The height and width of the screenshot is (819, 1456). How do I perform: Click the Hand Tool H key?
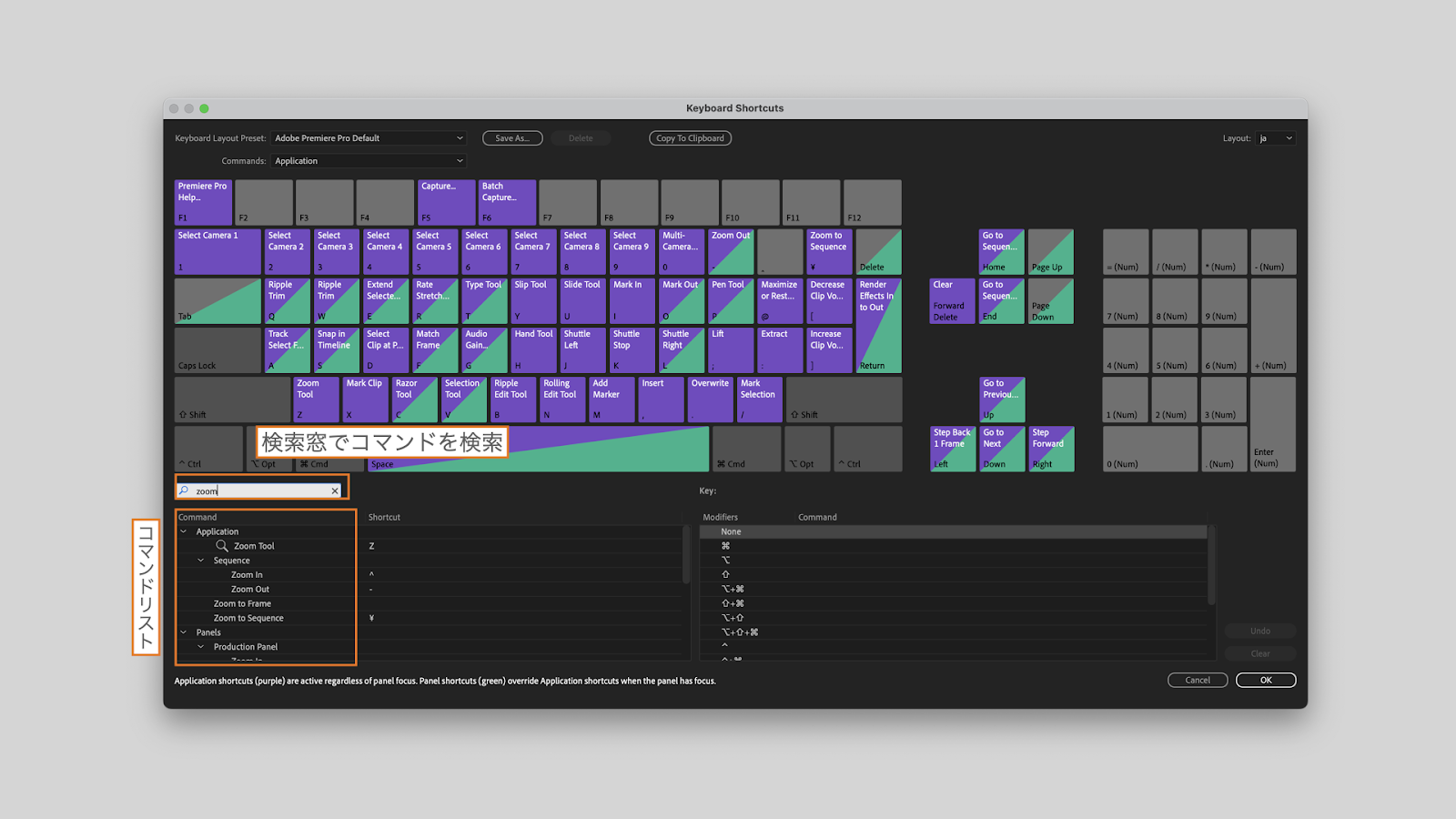[534, 350]
